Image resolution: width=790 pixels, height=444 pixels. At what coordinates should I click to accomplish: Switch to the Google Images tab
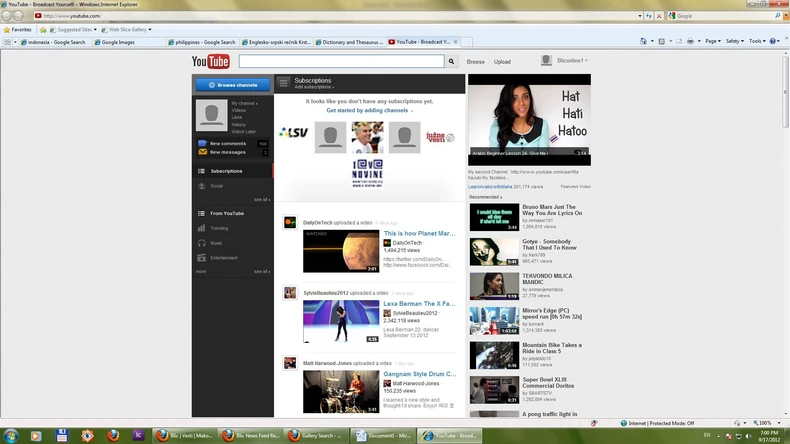tap(116, 42)
